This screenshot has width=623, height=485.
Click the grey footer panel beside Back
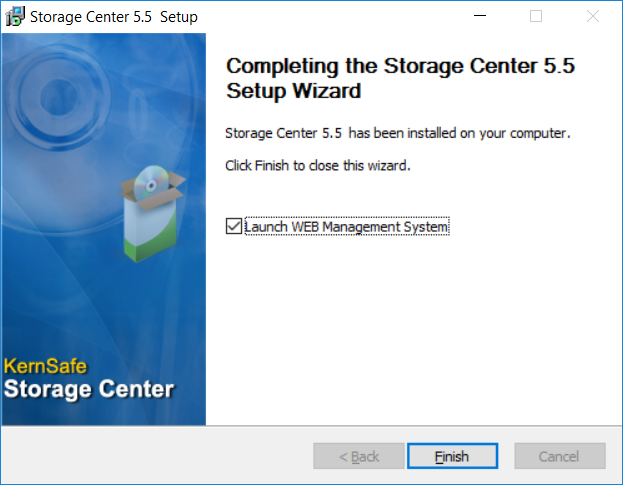pos(157,455)
